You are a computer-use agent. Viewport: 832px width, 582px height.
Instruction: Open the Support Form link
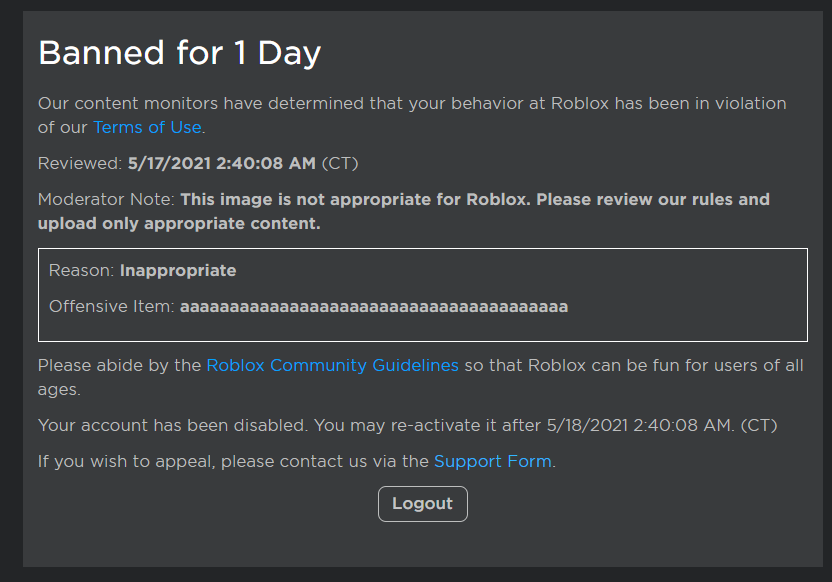coord(492,461)
